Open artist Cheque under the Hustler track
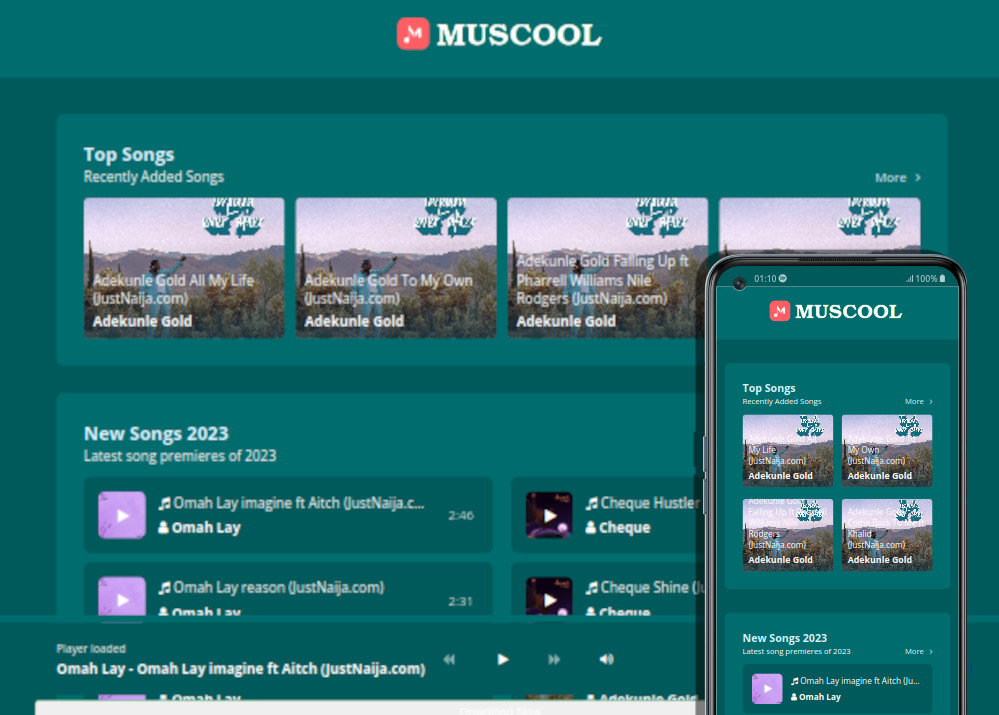This screenshot has width=999, height=715. (624, 528)
